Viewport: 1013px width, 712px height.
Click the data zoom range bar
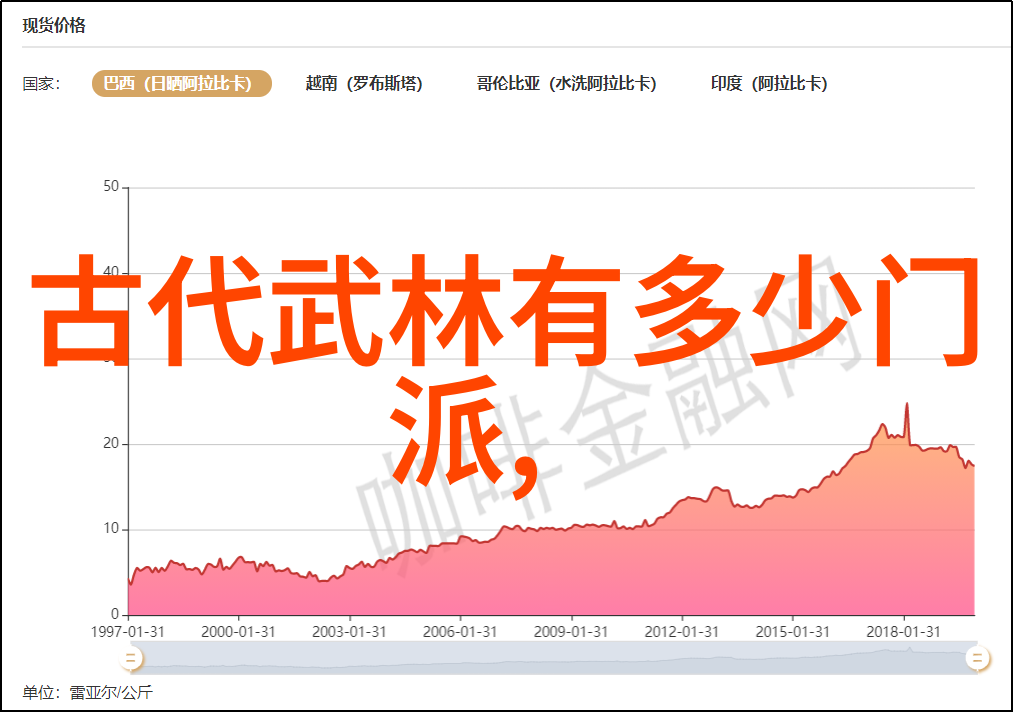[552, 658]
